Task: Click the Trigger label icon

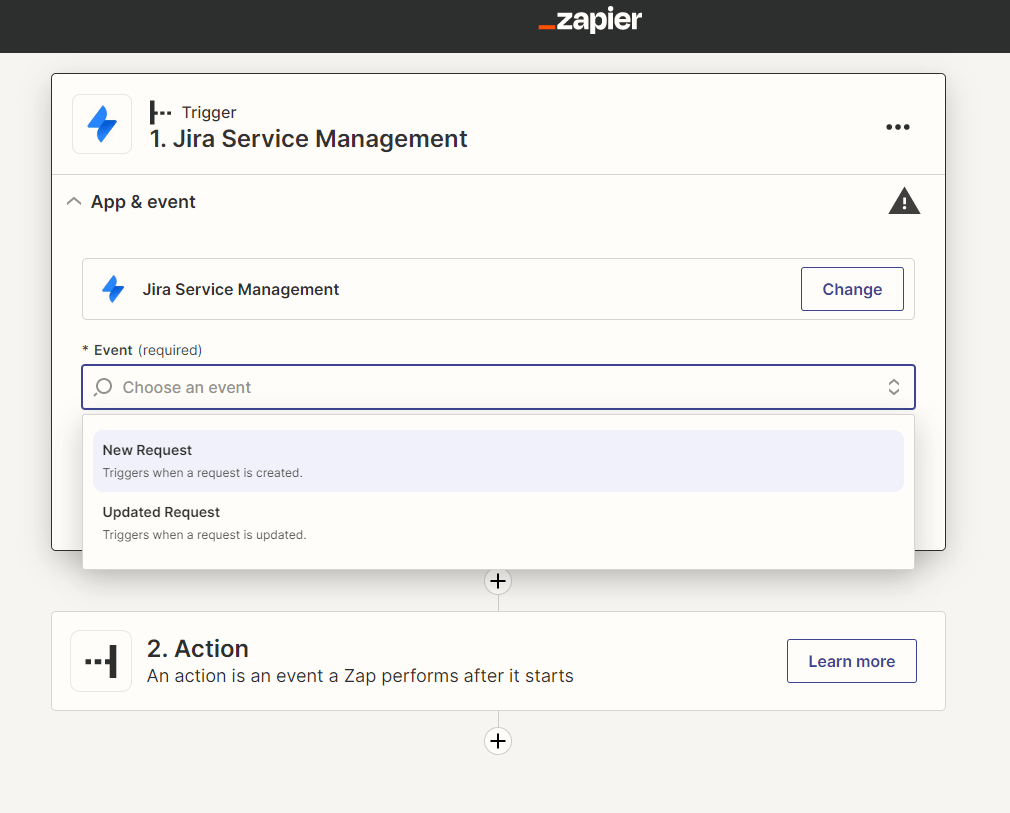Action: (160, 112)
